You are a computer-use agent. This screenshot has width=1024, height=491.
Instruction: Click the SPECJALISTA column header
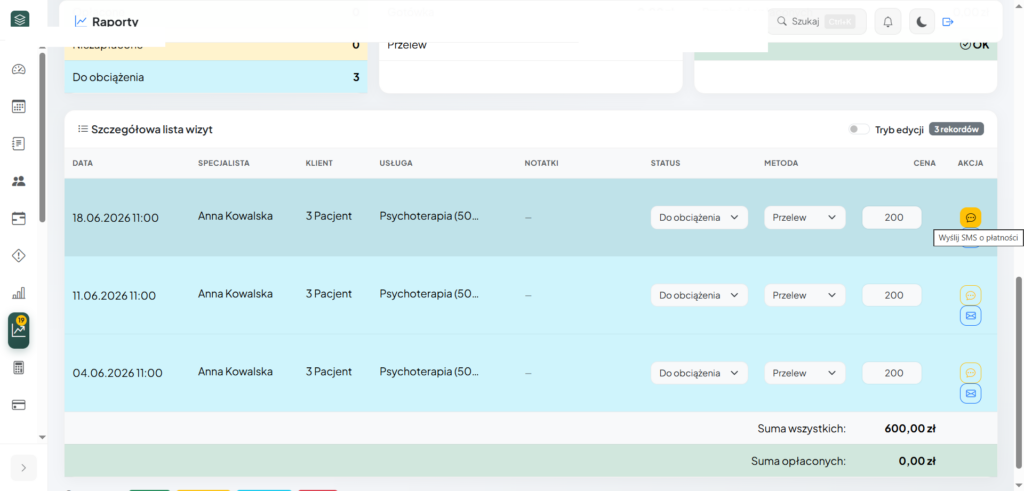[224, 163]
